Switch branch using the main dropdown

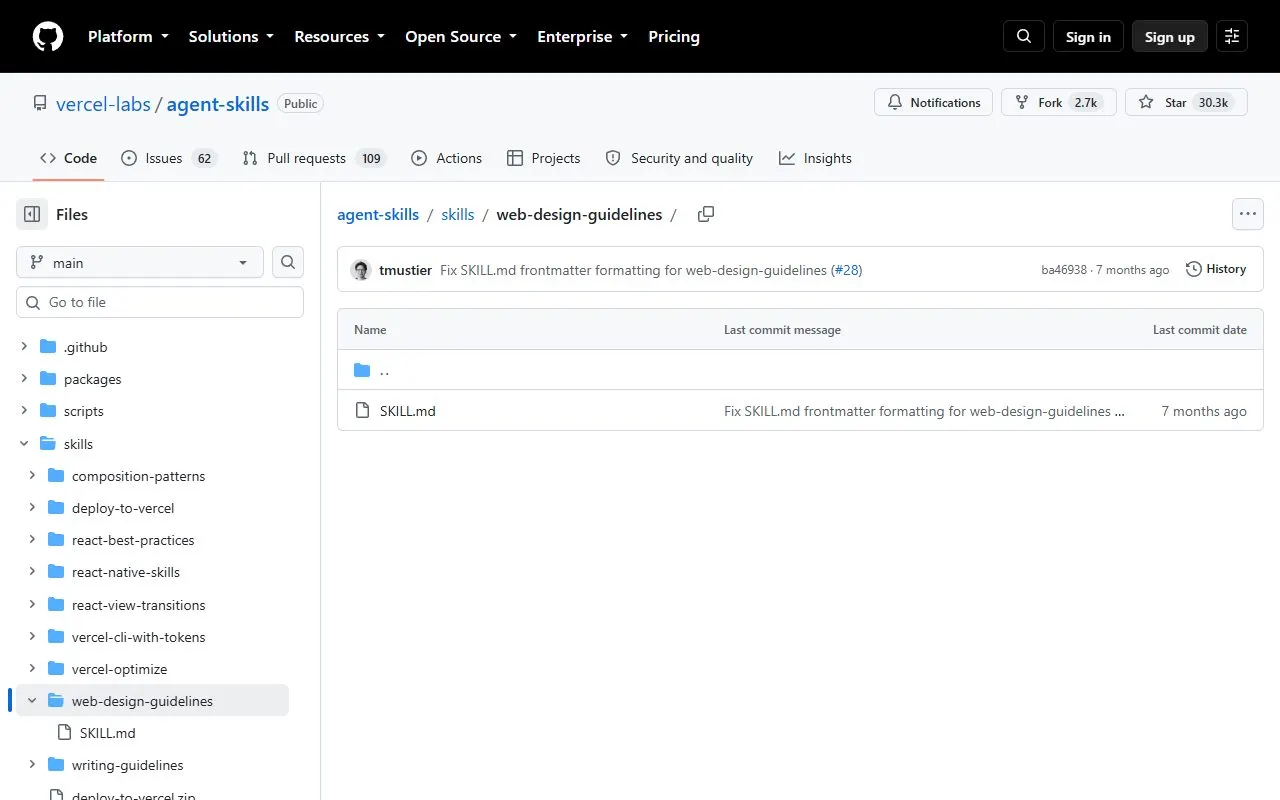point(140,262)
